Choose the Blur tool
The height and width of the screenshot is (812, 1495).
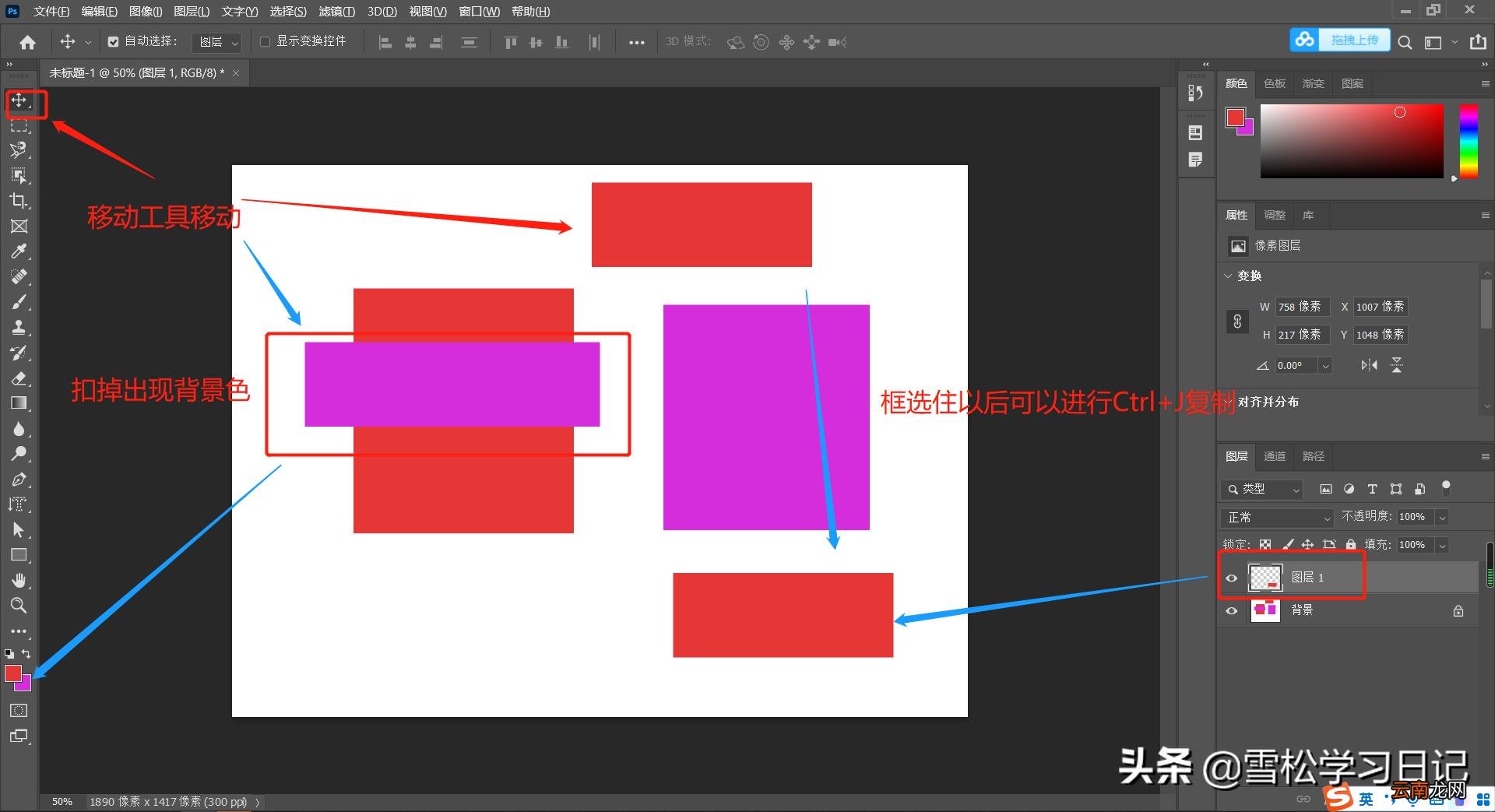point(19,428)
